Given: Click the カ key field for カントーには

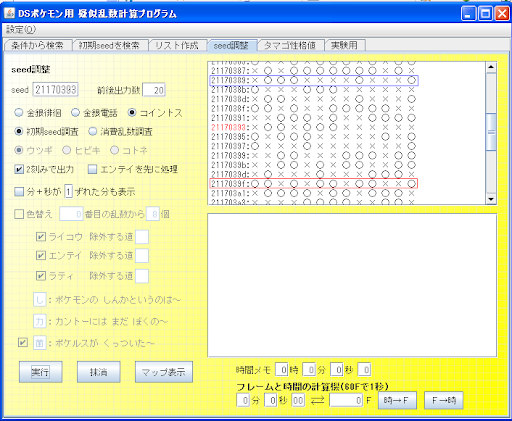Looking at the screenshot, I should pyautogui.click(x=40, y=321).
